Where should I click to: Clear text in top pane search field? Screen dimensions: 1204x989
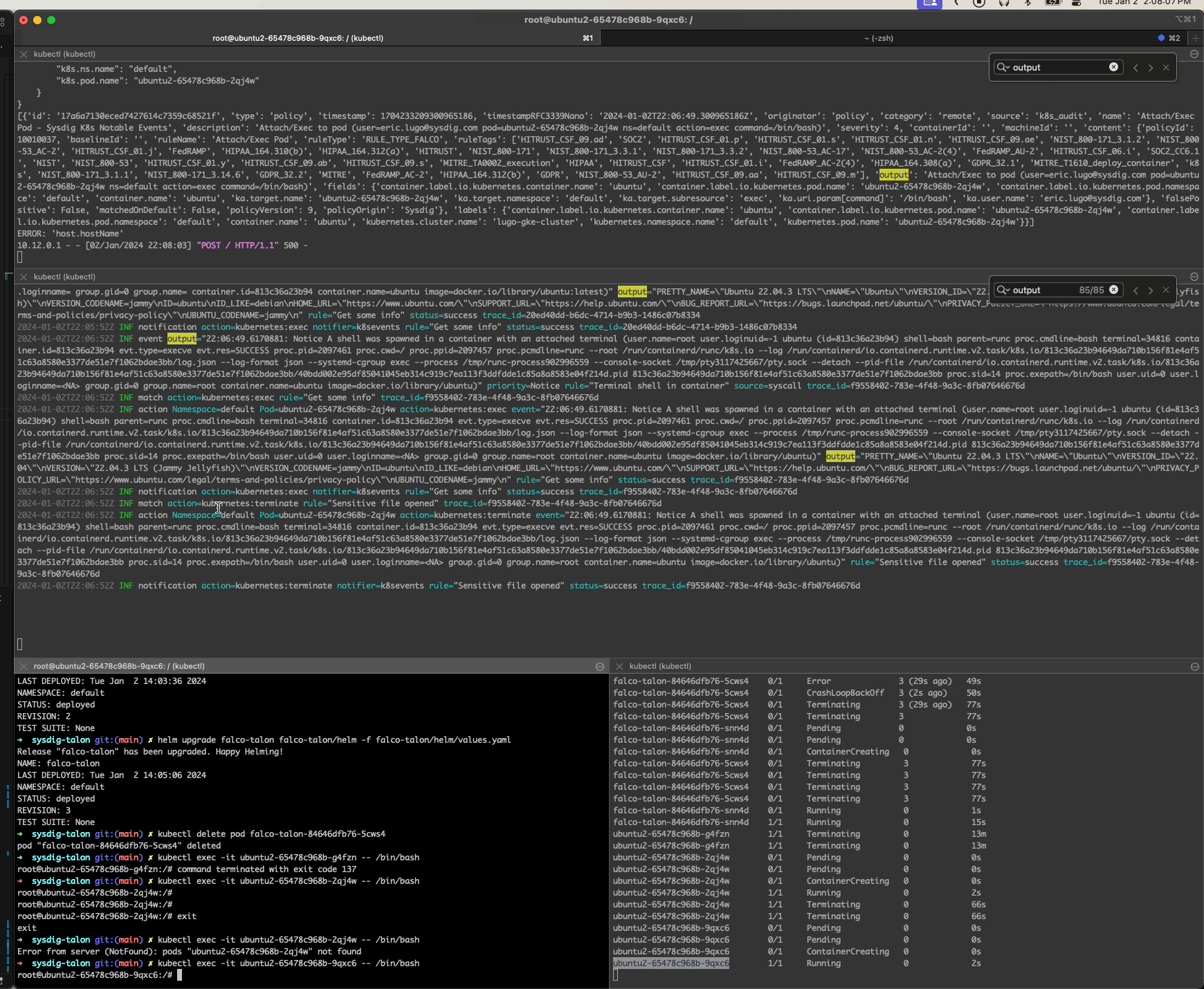(x=1113, y=67)
